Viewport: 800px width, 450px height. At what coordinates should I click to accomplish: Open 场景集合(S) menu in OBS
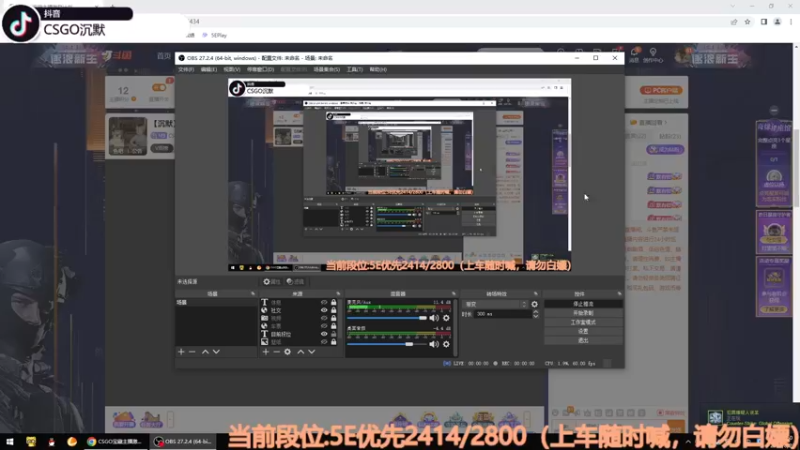coord(327,69)
